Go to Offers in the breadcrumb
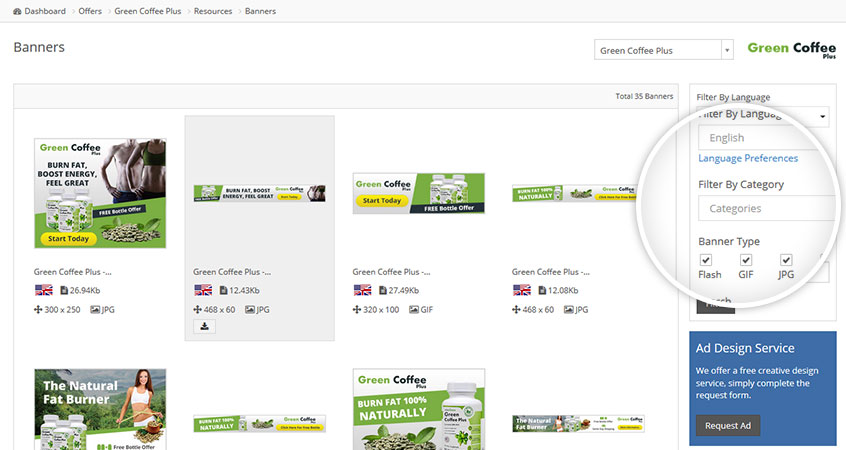Screen dimensions: 846x450 (x=90, y=11)
